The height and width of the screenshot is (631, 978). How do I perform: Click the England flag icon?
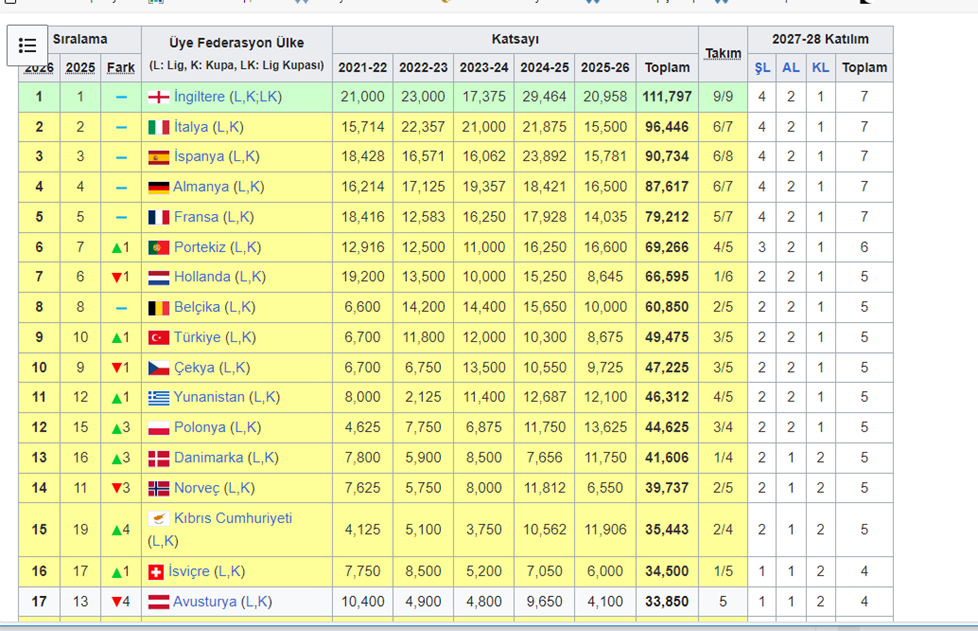pos(158,97)
